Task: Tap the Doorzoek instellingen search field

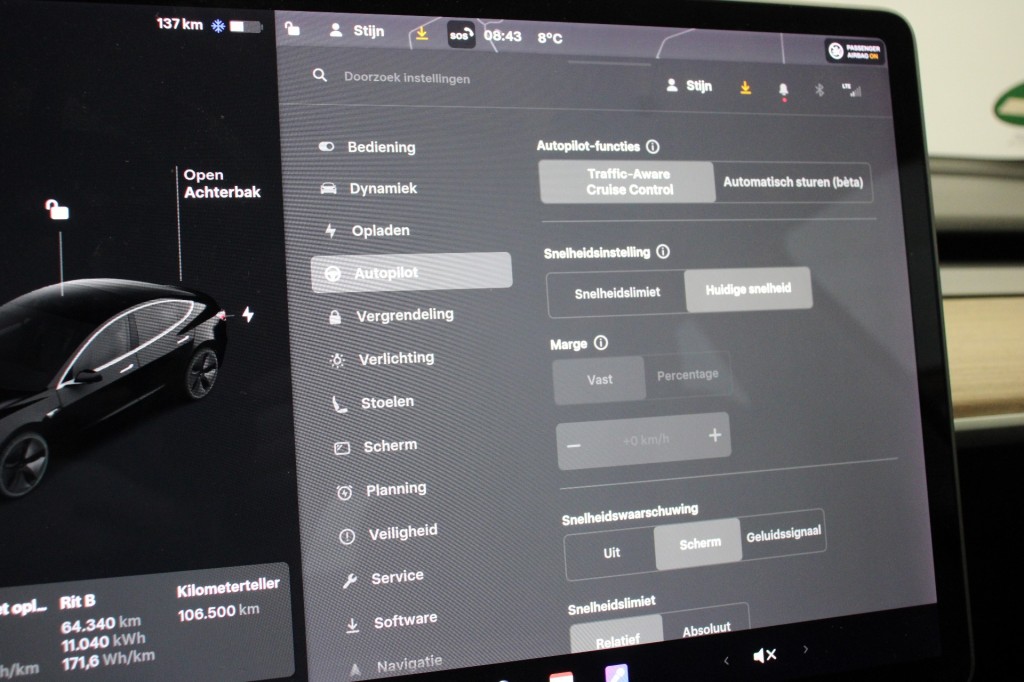Action: 407,77
